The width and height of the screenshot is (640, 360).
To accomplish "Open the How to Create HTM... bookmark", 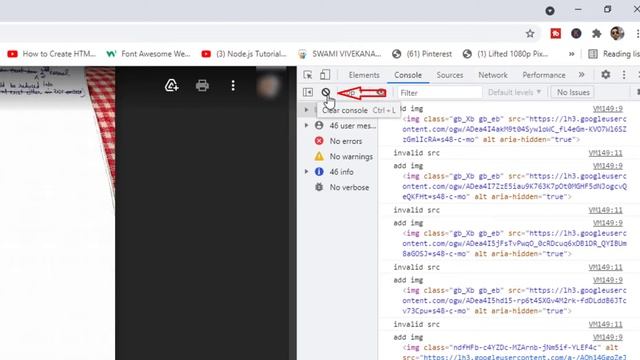I will click(51, 54).
